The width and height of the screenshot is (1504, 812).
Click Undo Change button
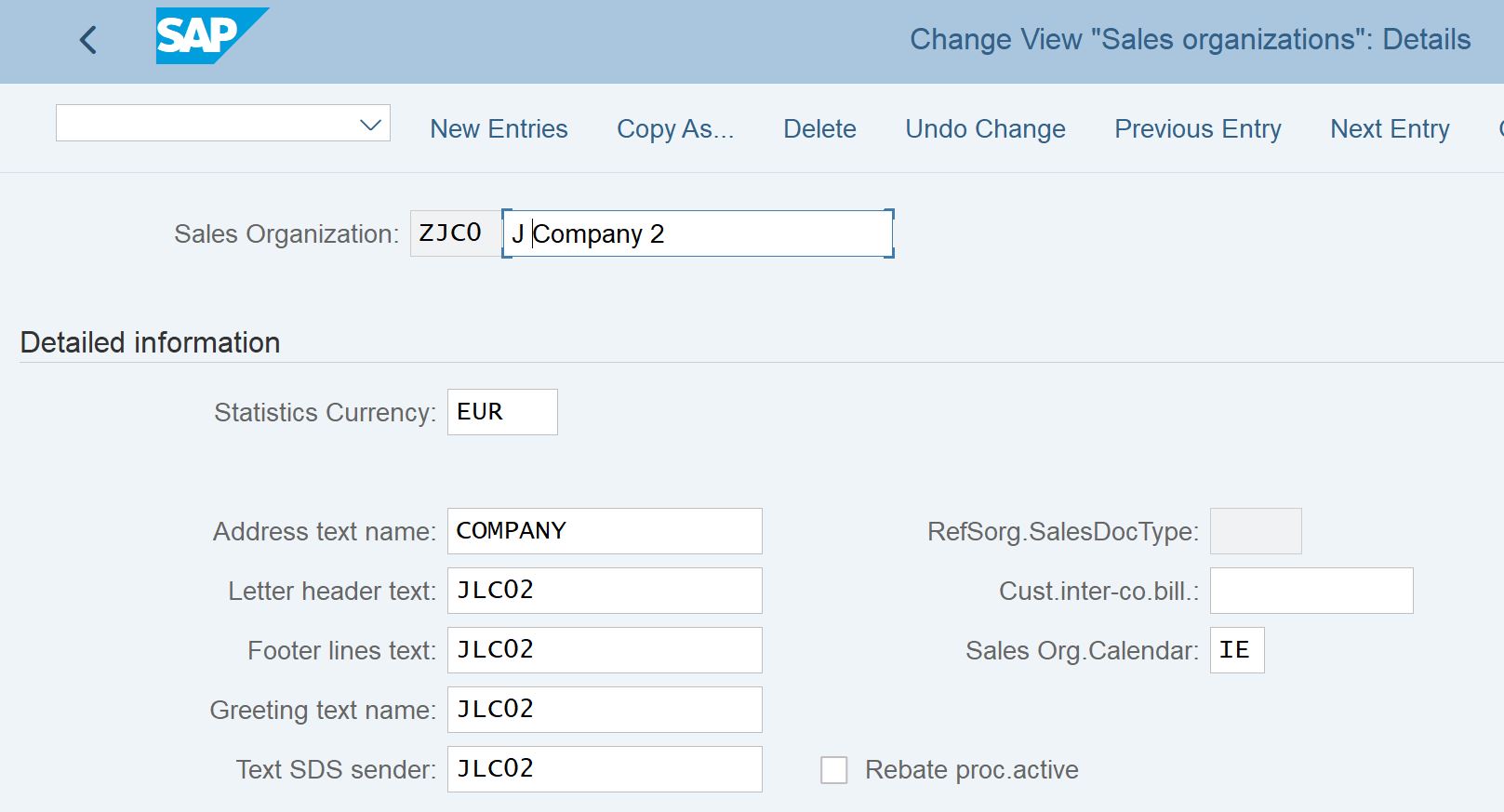pos(985,129)
